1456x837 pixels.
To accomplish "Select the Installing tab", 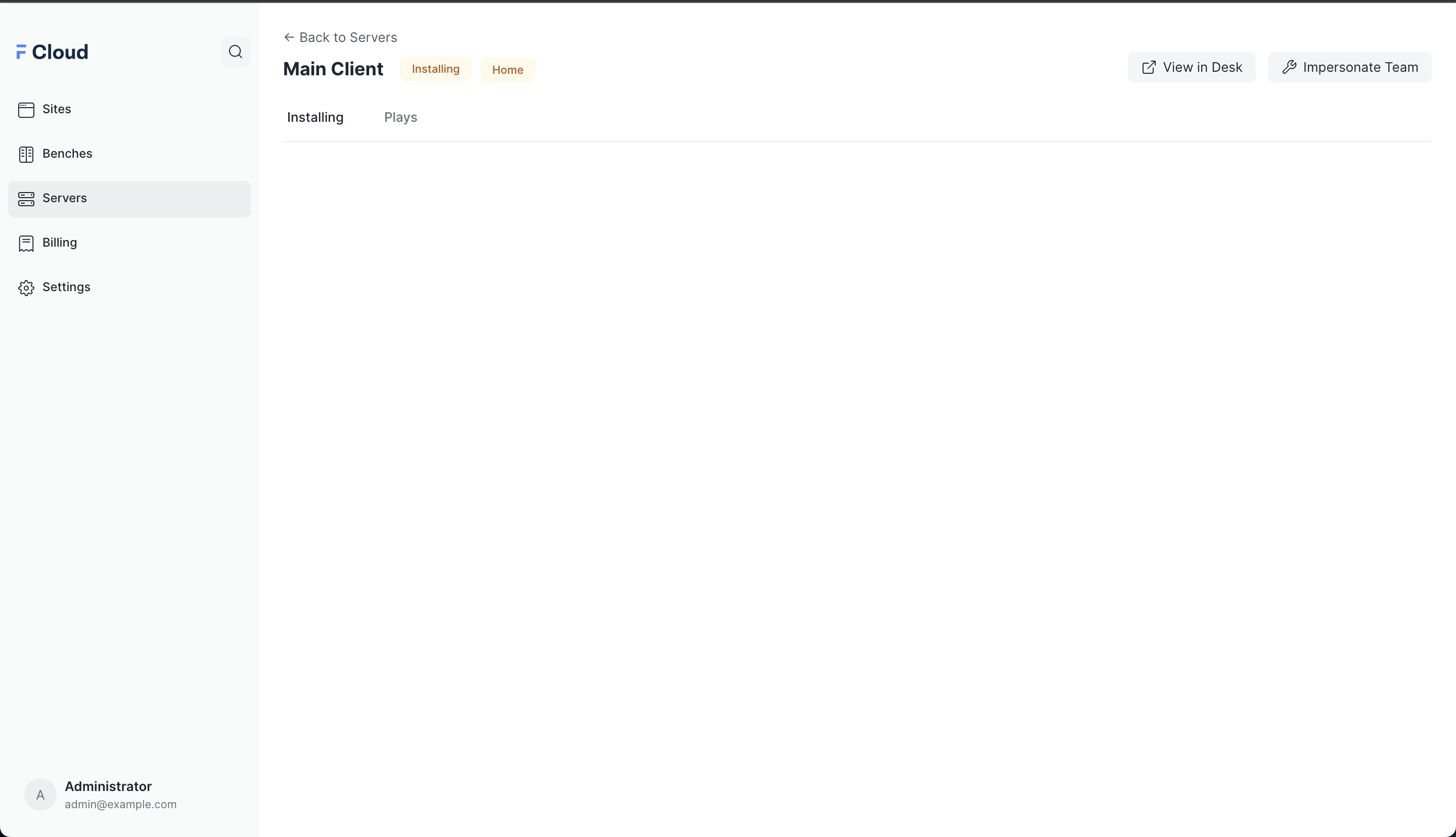I will coord(315,117).
